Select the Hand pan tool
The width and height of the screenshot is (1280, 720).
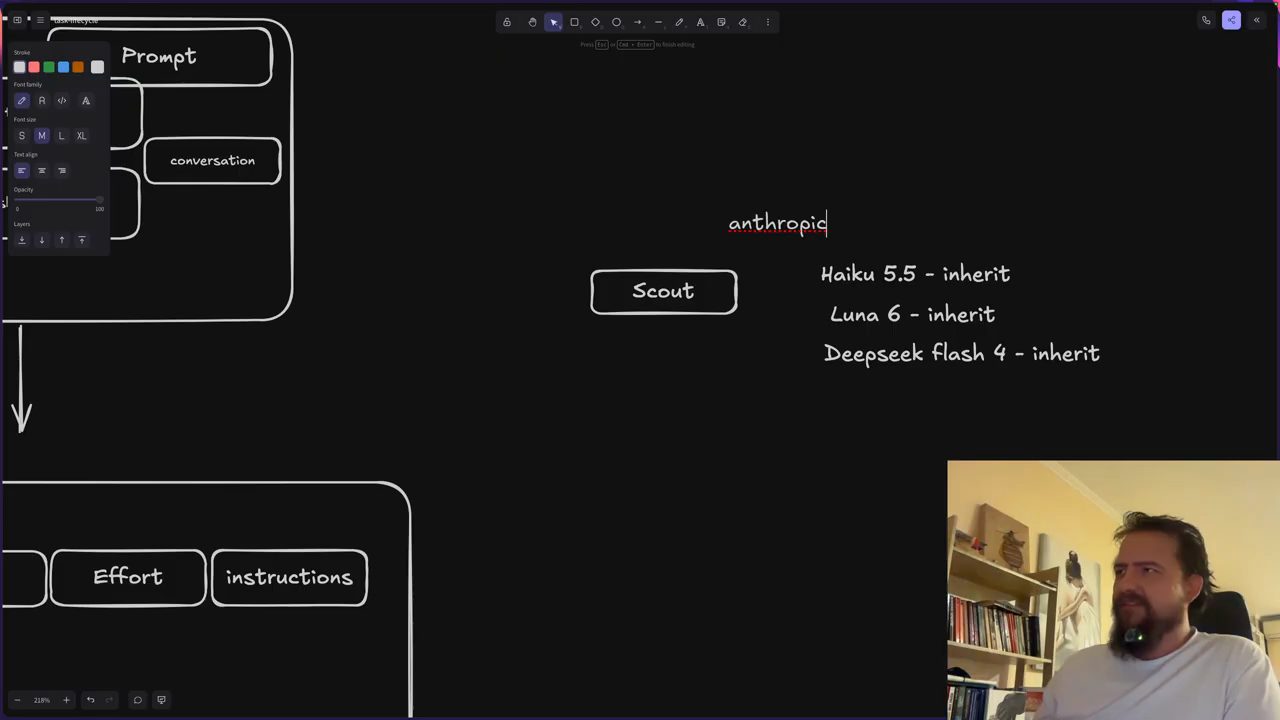click(x=532, y=22)
